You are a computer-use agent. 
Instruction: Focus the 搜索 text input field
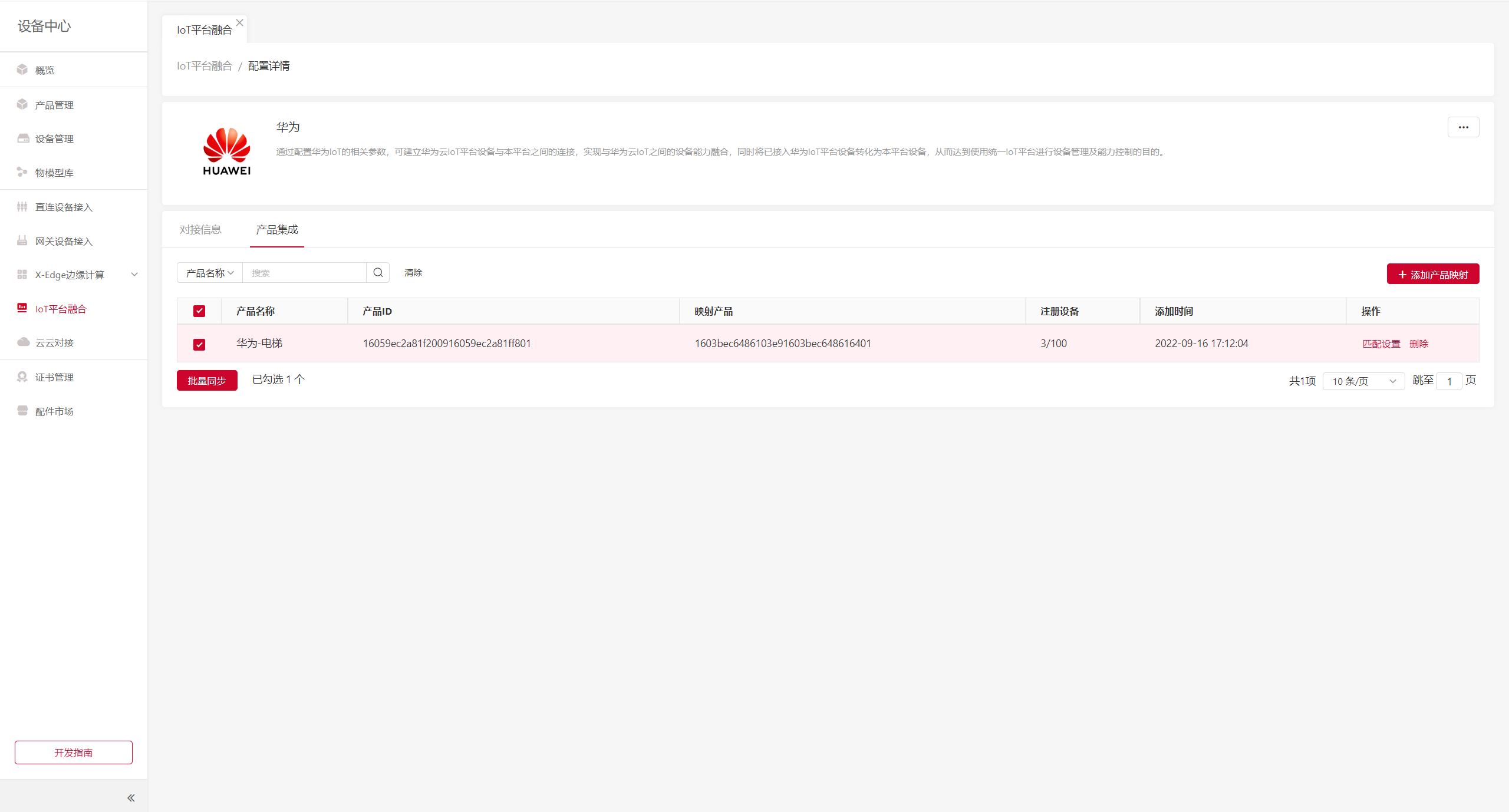pos(304,273)
